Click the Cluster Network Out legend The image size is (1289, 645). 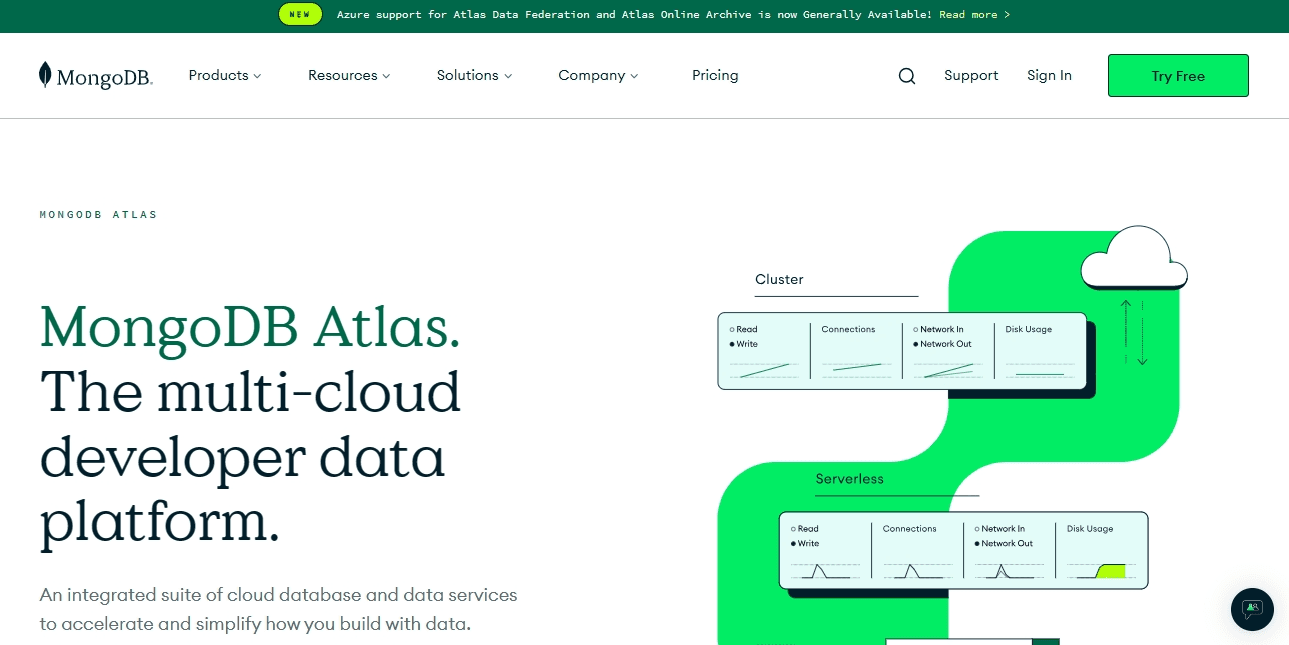942,344
